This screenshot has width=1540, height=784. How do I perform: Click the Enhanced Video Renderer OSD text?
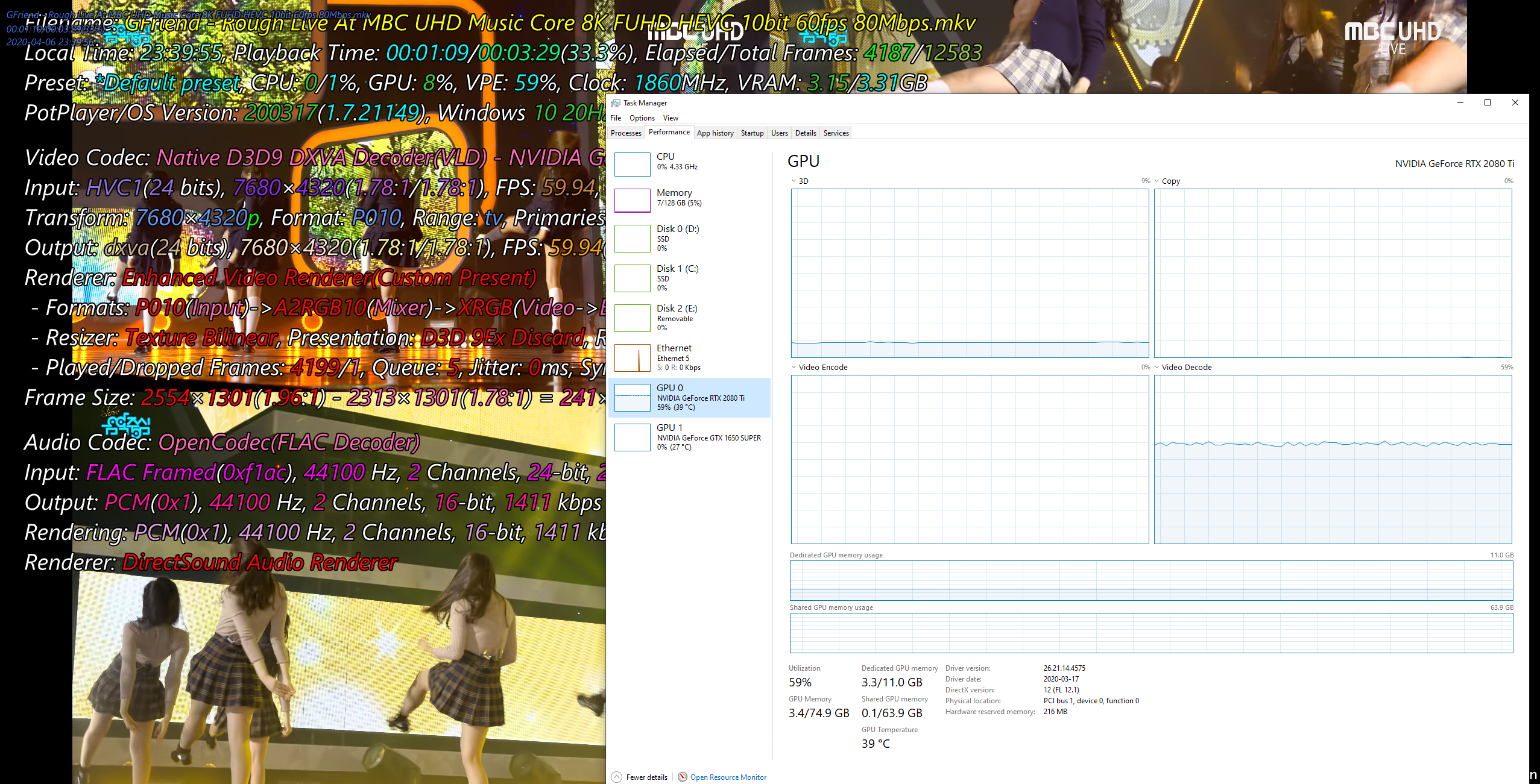coord(329,278)
